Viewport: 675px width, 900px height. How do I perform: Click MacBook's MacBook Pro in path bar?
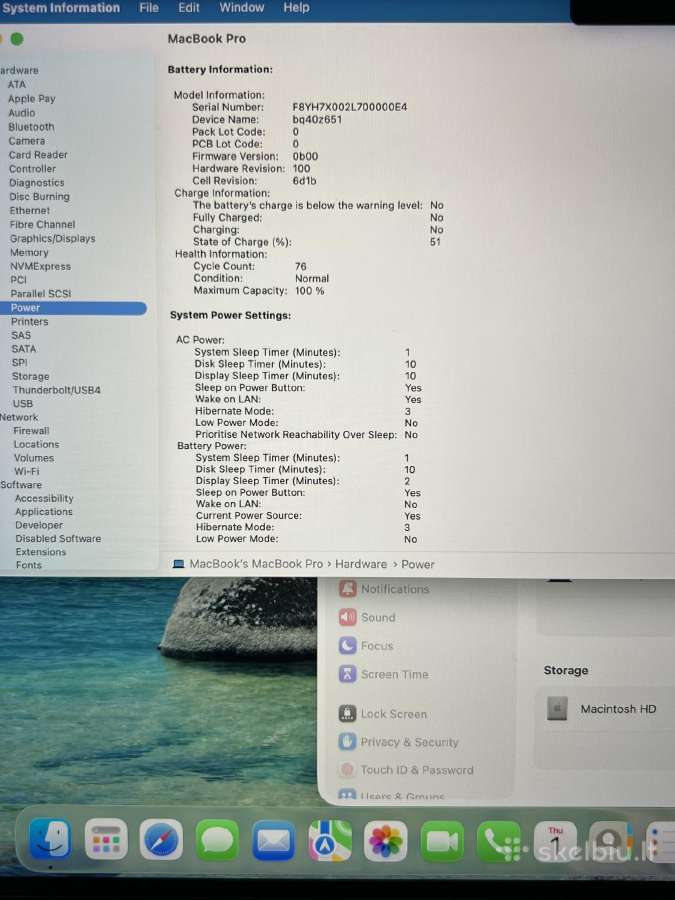pos(256,564)
